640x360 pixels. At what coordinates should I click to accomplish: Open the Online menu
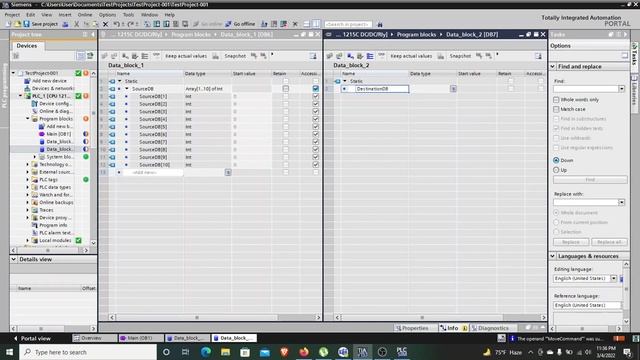[x=85, y=15]
